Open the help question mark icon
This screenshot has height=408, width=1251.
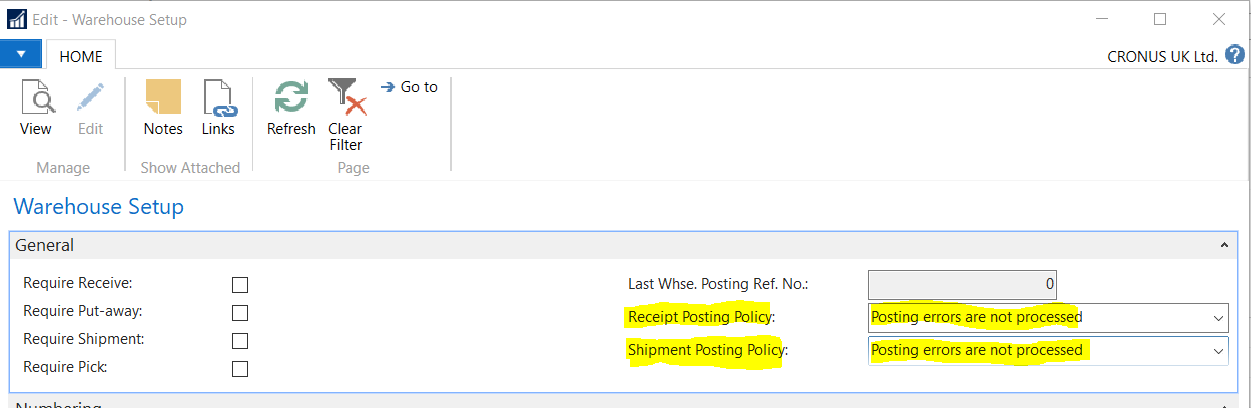[1235, 55]
